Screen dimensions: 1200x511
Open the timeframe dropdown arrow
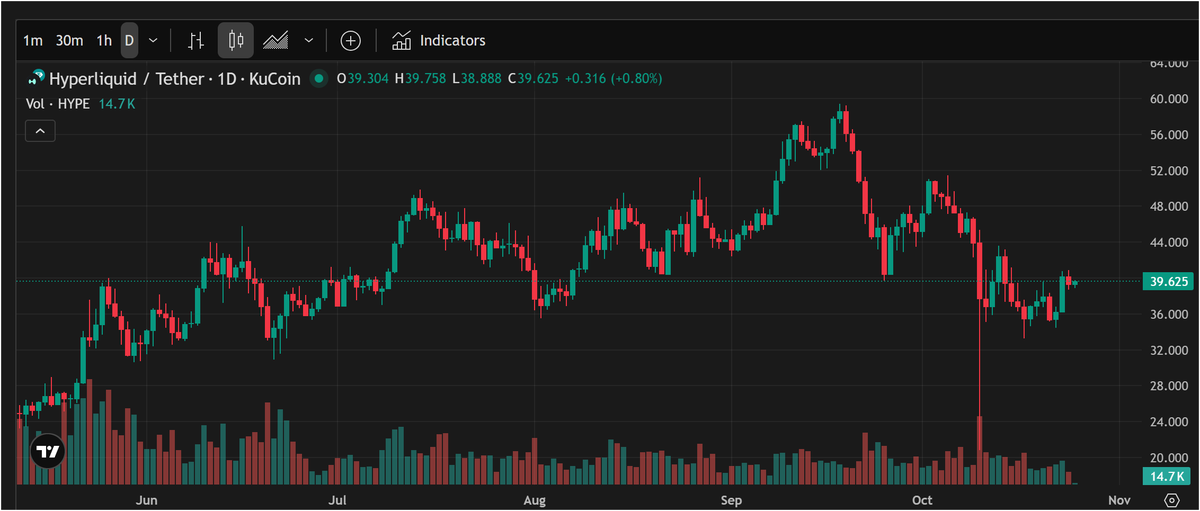click(x=153, y=41)
